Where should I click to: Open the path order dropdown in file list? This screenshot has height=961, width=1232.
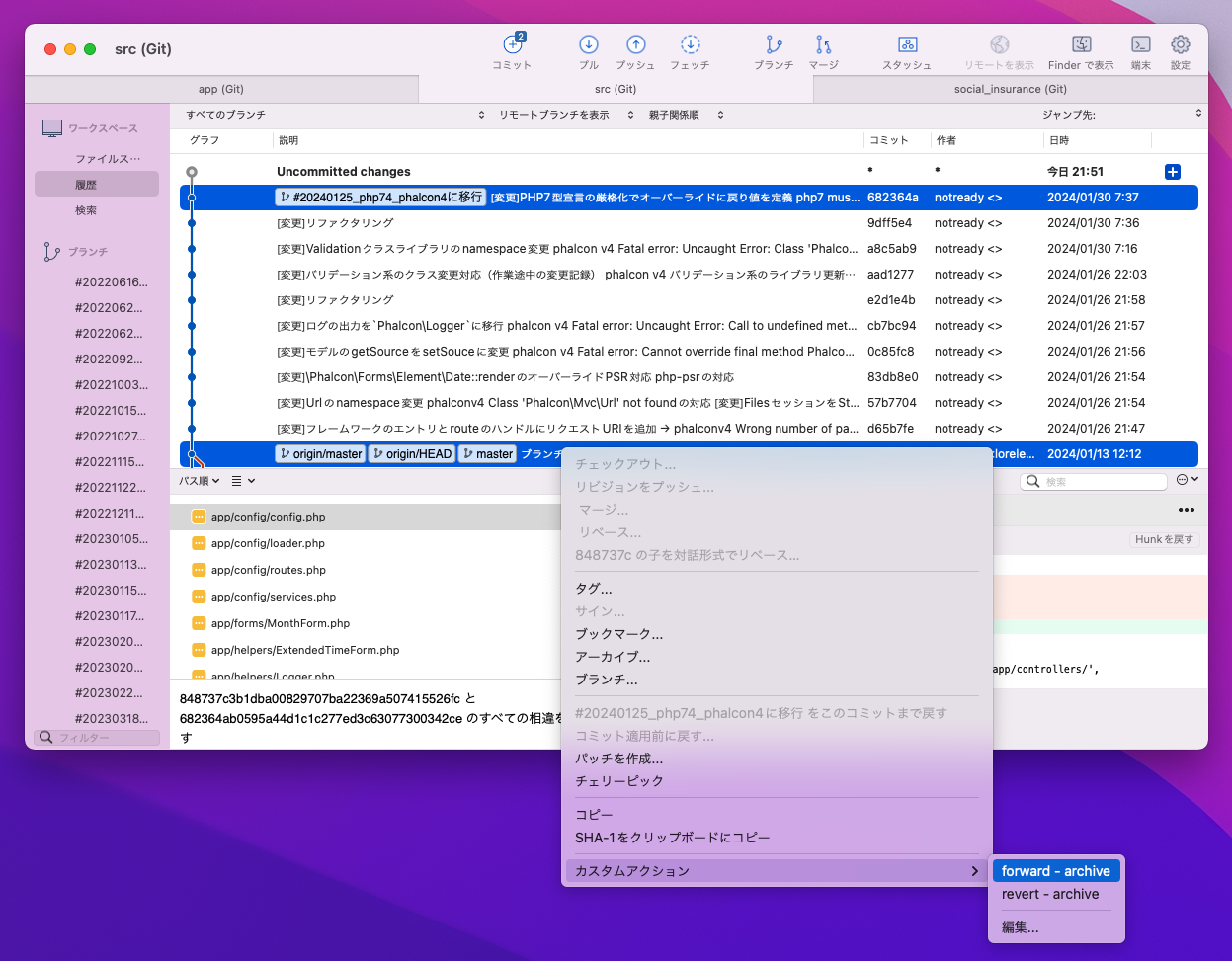200,481
